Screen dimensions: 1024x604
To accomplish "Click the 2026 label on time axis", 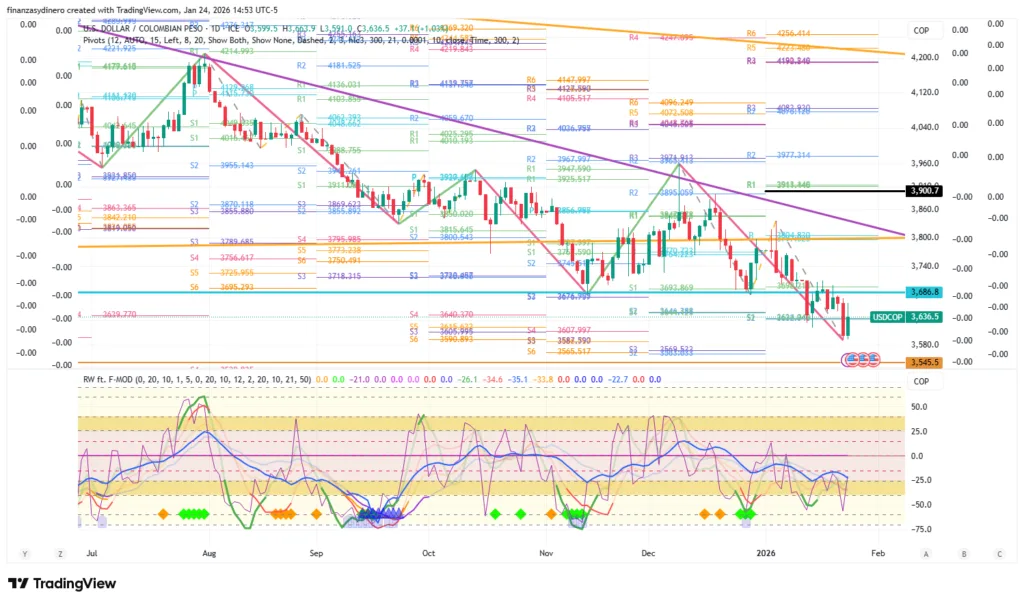I will 766,552.
